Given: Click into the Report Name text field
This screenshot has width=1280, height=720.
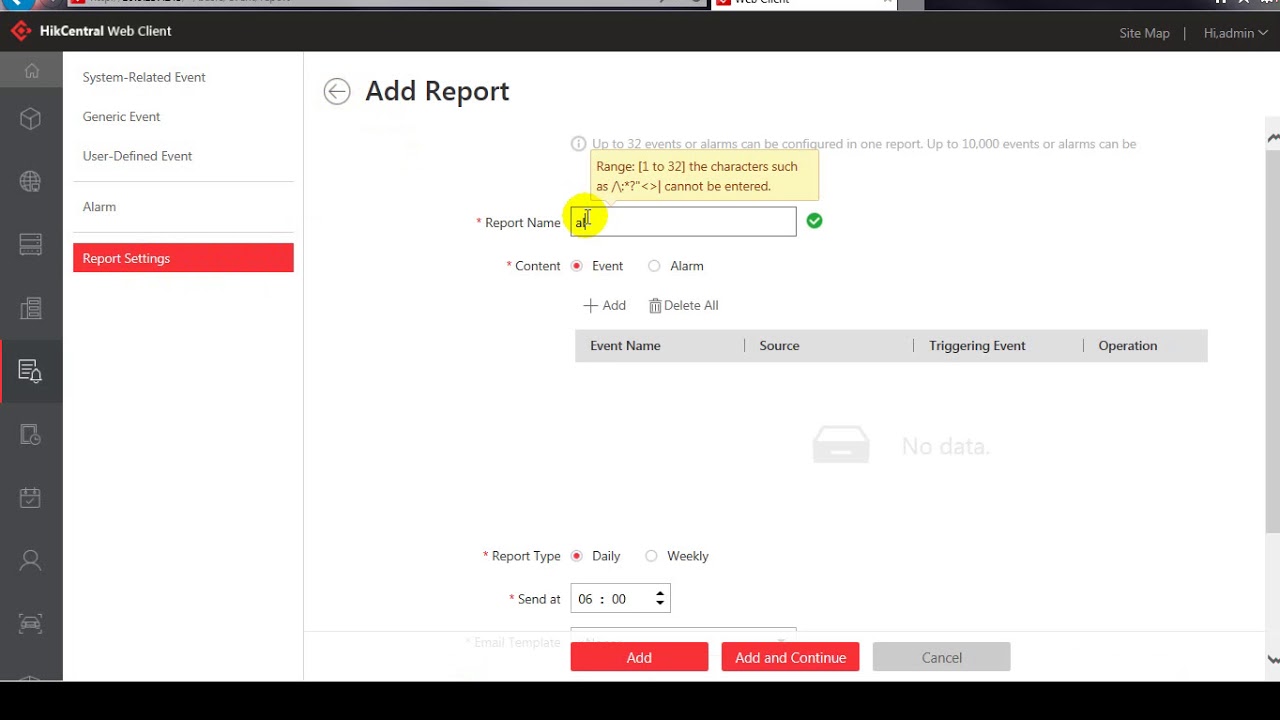Looking at the screenshot, I should click(x=690, y=222).
